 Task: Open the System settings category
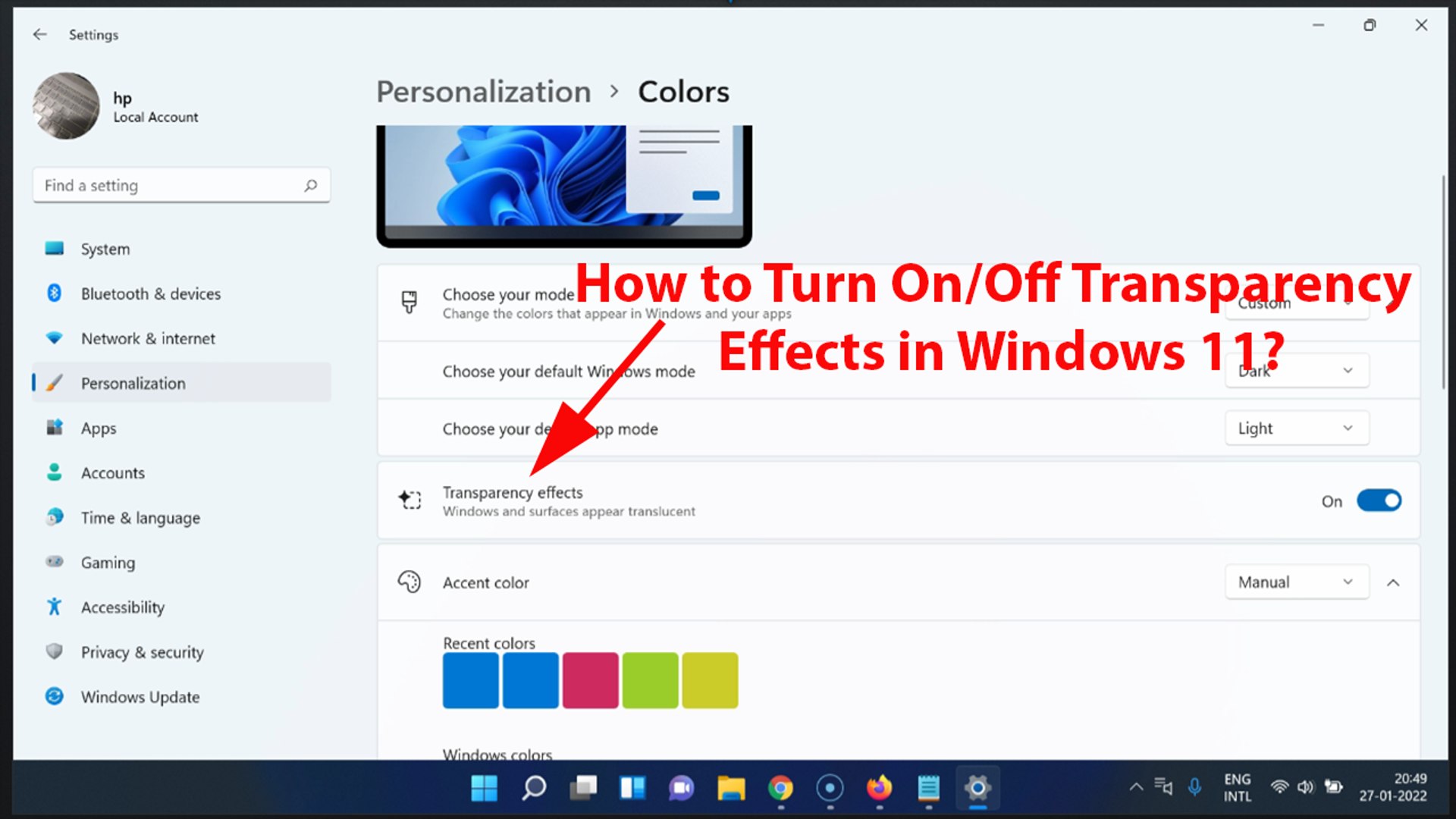point(105,249)
